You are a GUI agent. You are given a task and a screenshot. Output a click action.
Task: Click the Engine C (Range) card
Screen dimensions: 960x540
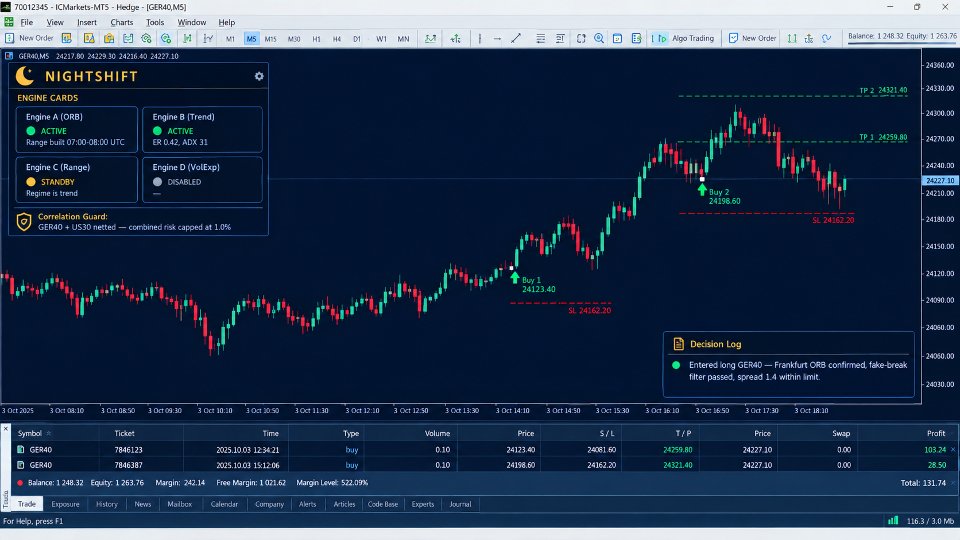click(x=77, y=179)
